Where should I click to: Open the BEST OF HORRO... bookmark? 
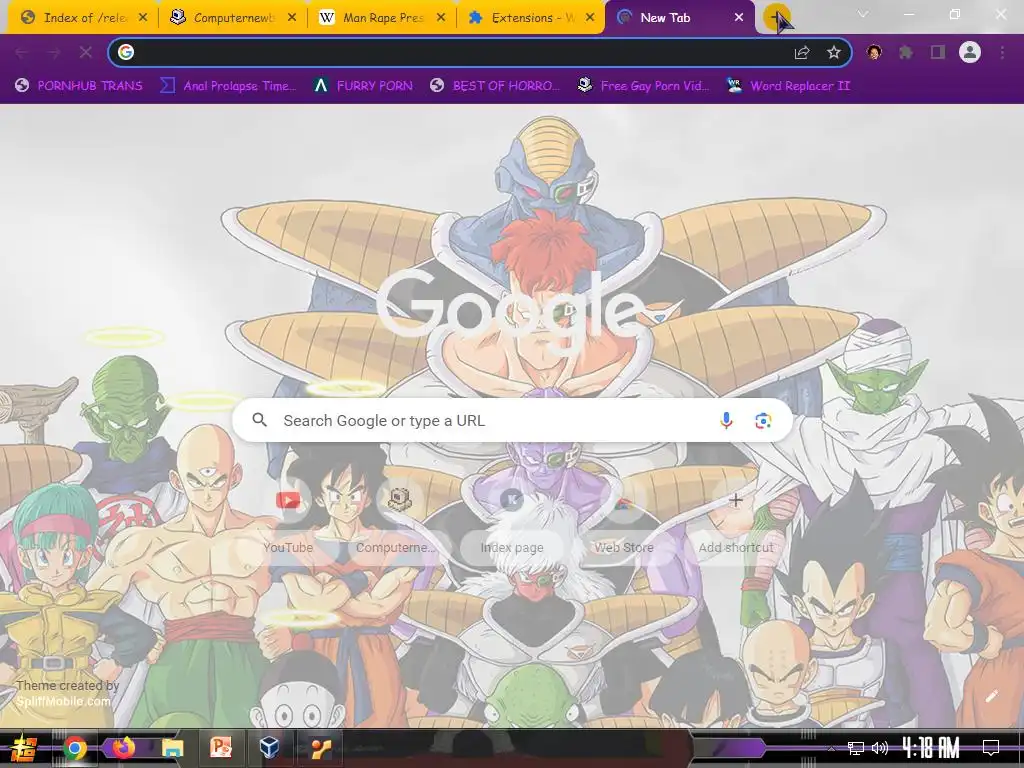pyautogui.click(x=495, y=86)
